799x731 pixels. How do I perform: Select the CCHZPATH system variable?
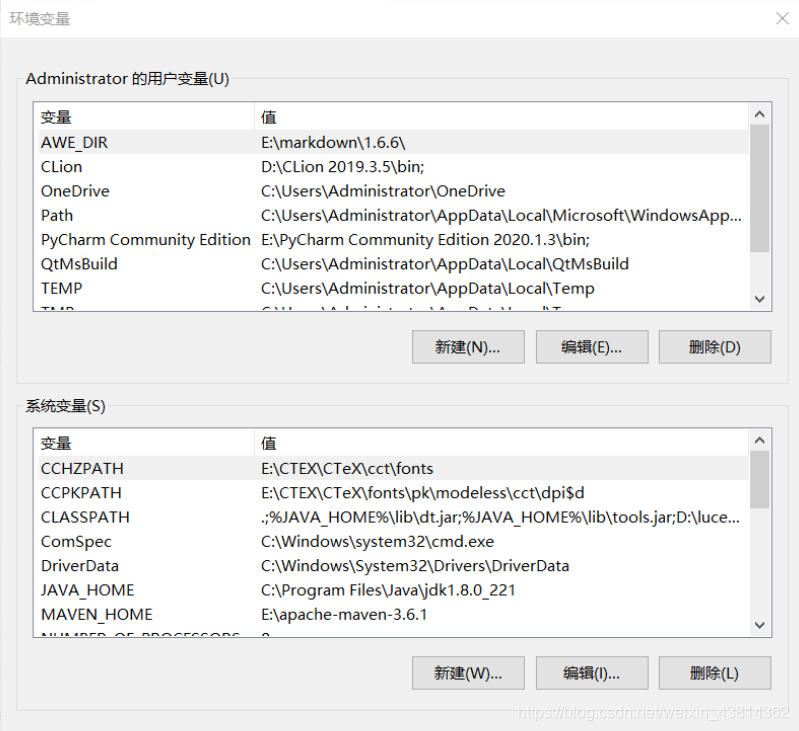coord(393,468)
